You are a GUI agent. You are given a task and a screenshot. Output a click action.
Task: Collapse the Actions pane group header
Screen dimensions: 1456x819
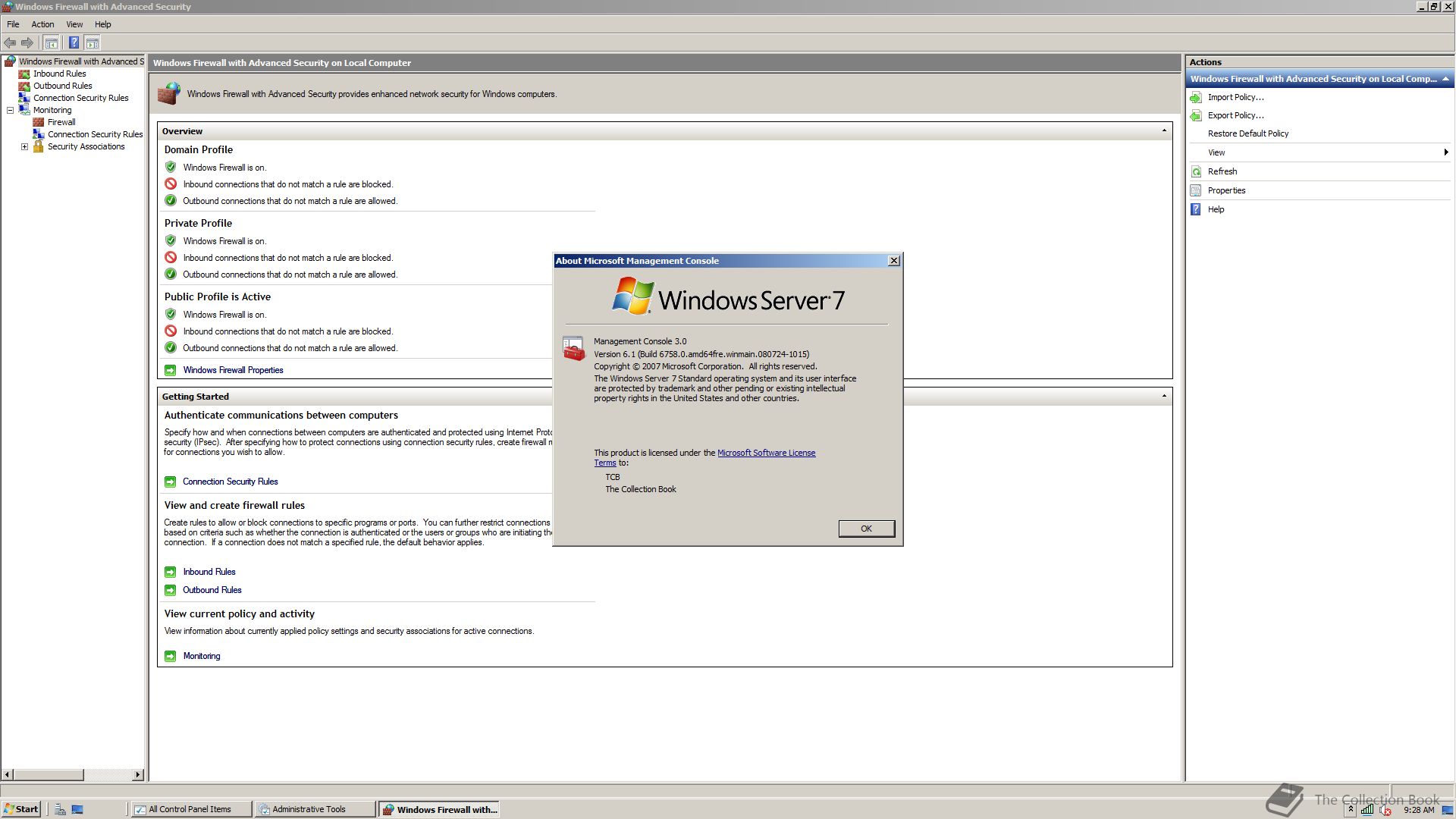(x=1445, y=79)
